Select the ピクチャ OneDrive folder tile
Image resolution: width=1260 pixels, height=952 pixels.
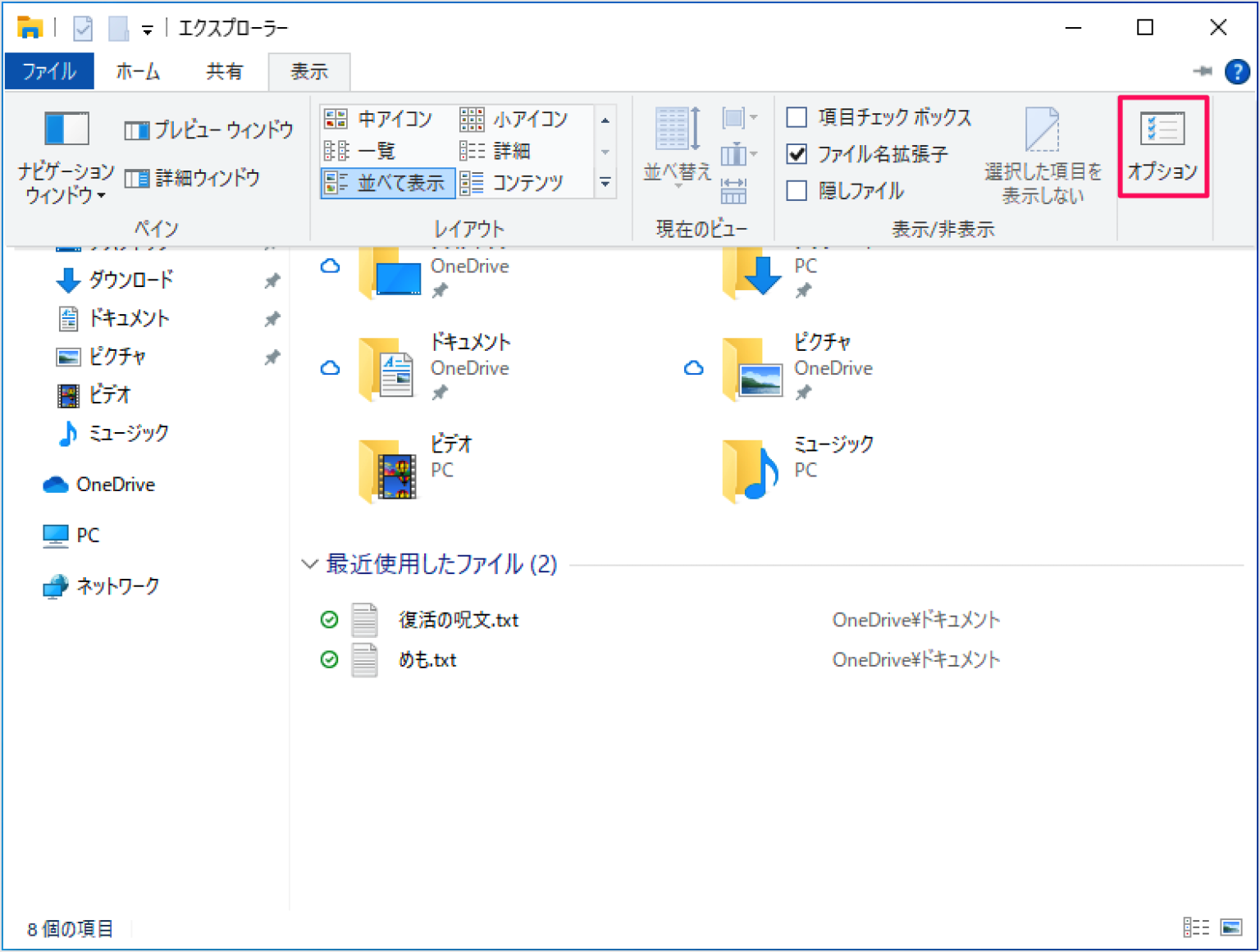tap(797, 367)
